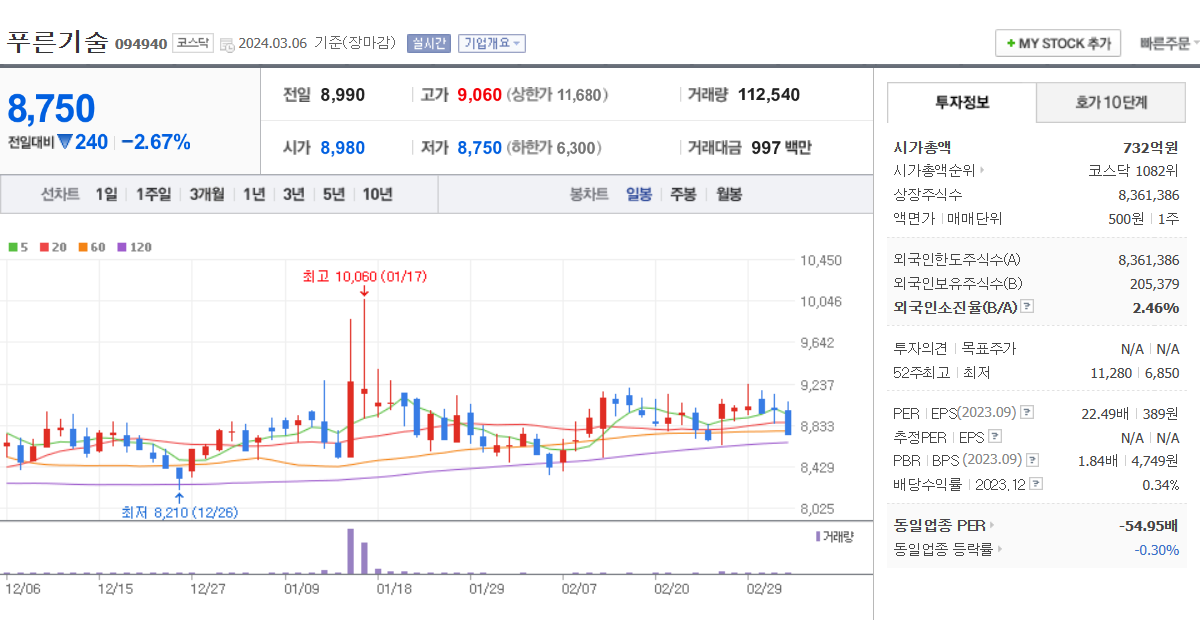Click the 하한가 6,300 text
Screen dimensions: 1202x620
pos(554,148)
